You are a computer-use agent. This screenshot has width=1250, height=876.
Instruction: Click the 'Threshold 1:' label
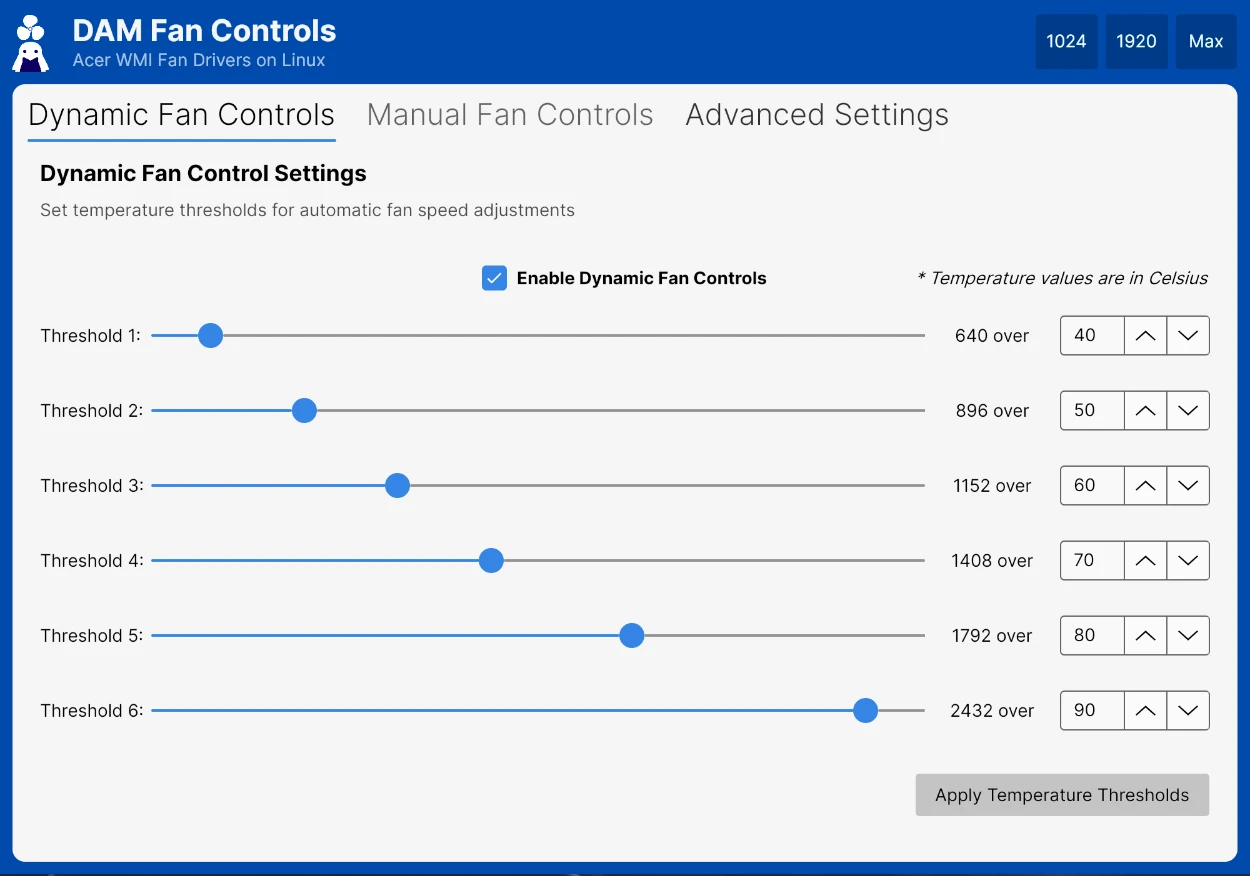[91, 336]
